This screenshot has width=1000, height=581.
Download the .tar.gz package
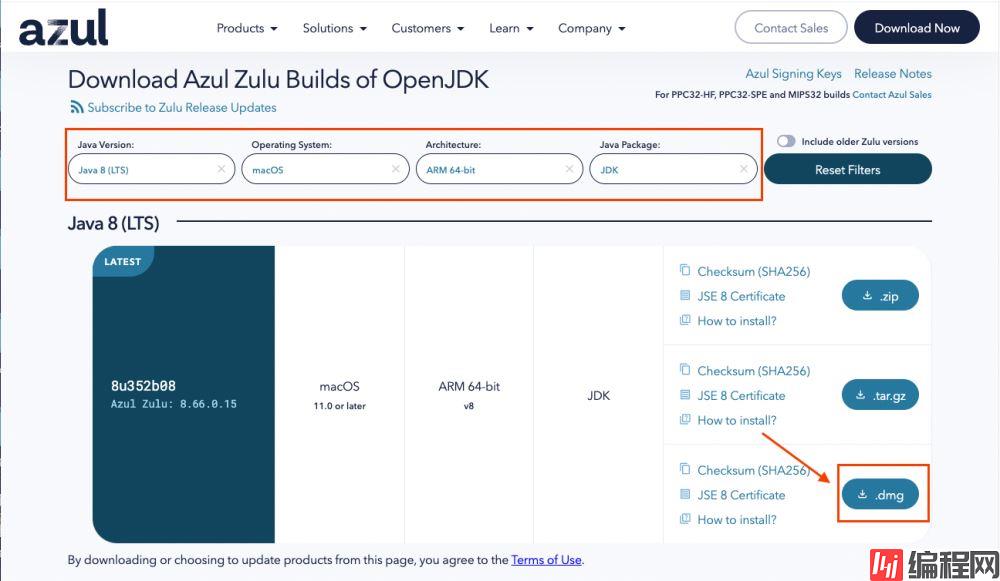tap(878, 395)
